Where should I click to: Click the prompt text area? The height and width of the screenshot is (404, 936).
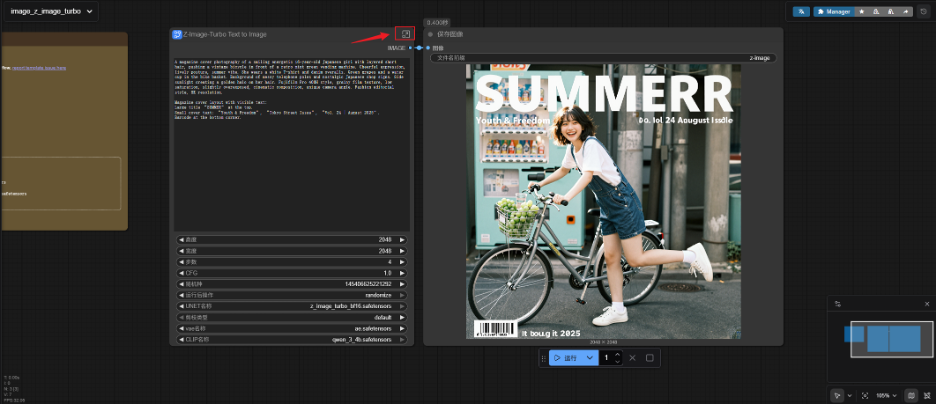pyautogui.click(x=290, y=140)
